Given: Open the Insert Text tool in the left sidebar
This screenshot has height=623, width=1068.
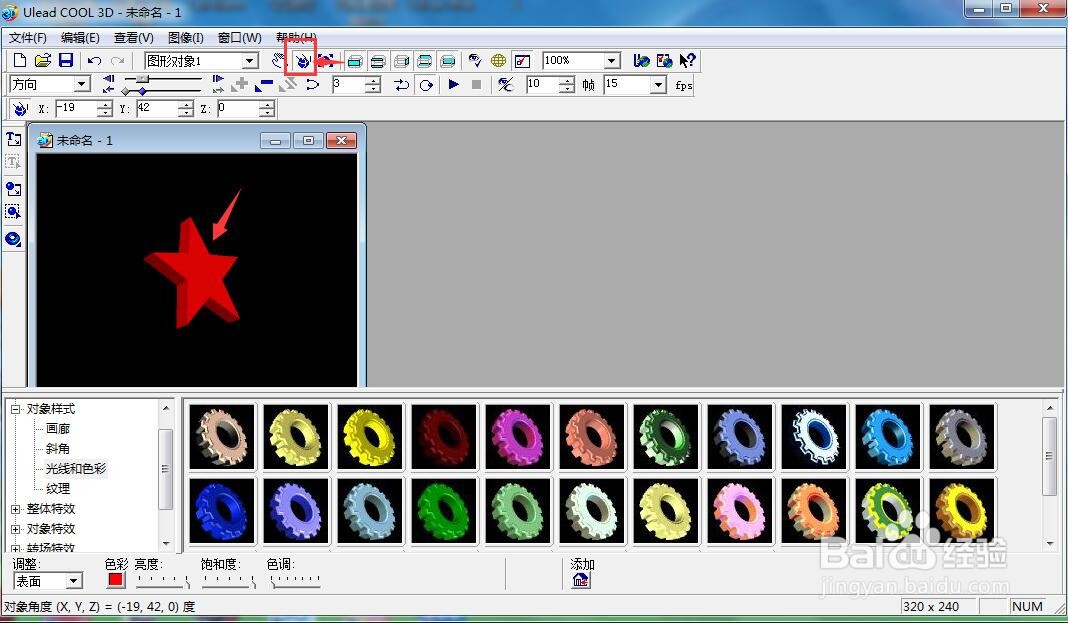Looking at the screenshot, I should pos(13,139).
